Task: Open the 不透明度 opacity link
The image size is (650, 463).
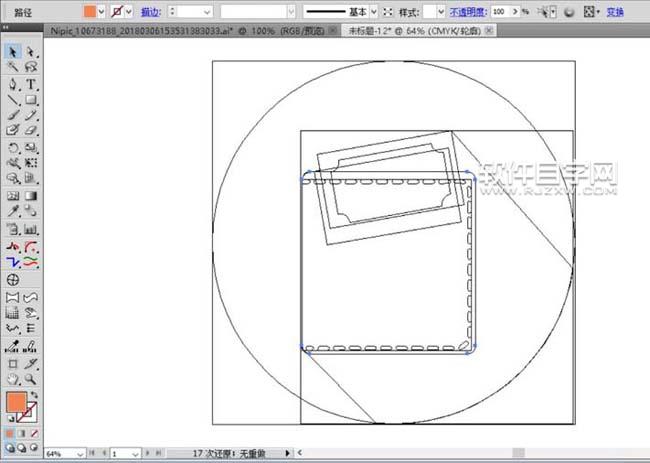Action: click(x=468, y=12)
